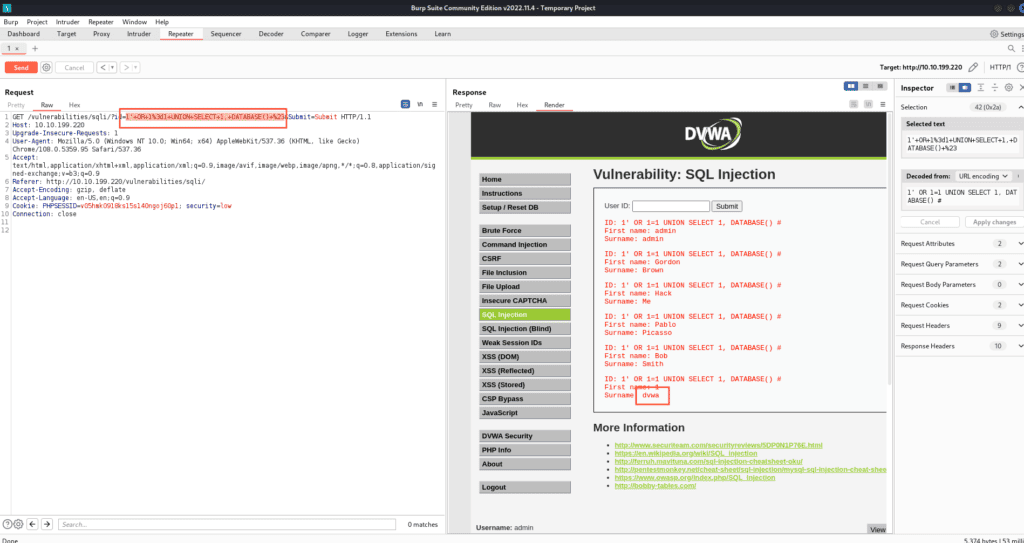Viewport: 1024px width, 543px height.
Task: Click the Inspector collapse-all sections icon
Action: click(995, 88)
